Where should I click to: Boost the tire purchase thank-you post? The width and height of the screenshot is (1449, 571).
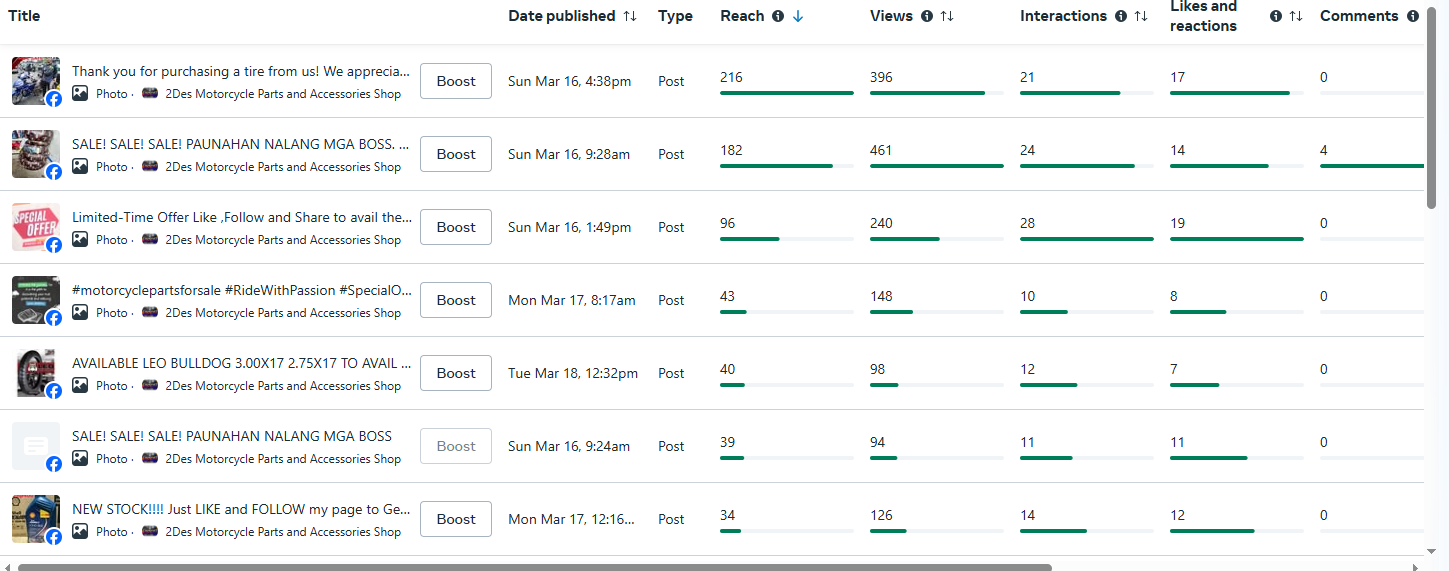point(456,81)
